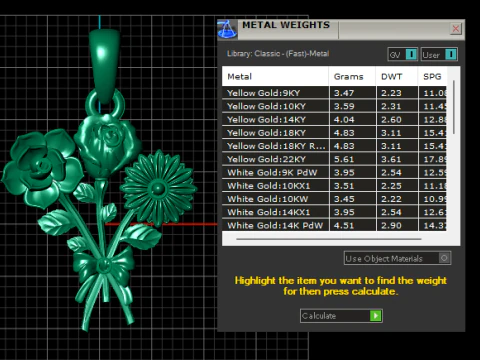Viewport: 480px width, 360px height.
Task: Select the Yellow Gold:9KY row
Action: (x=334, y=93)
